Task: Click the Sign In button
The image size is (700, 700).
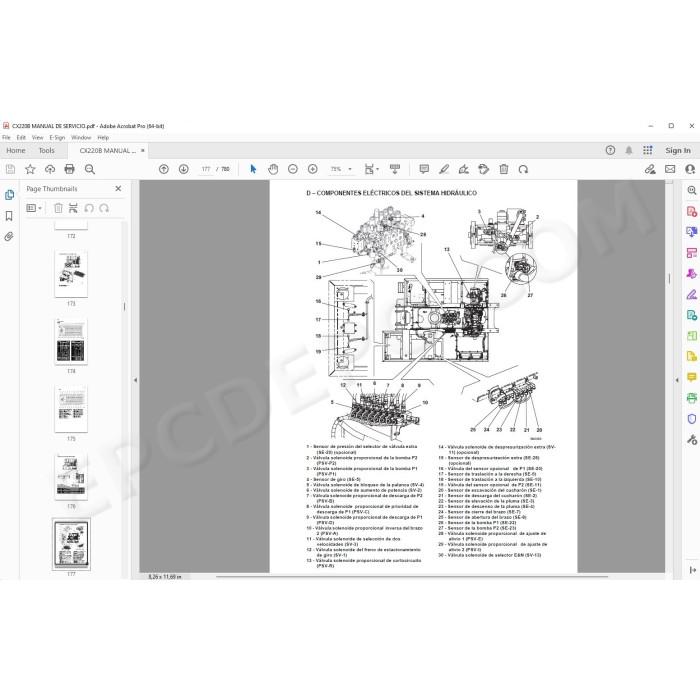Action: coord(678,150)
